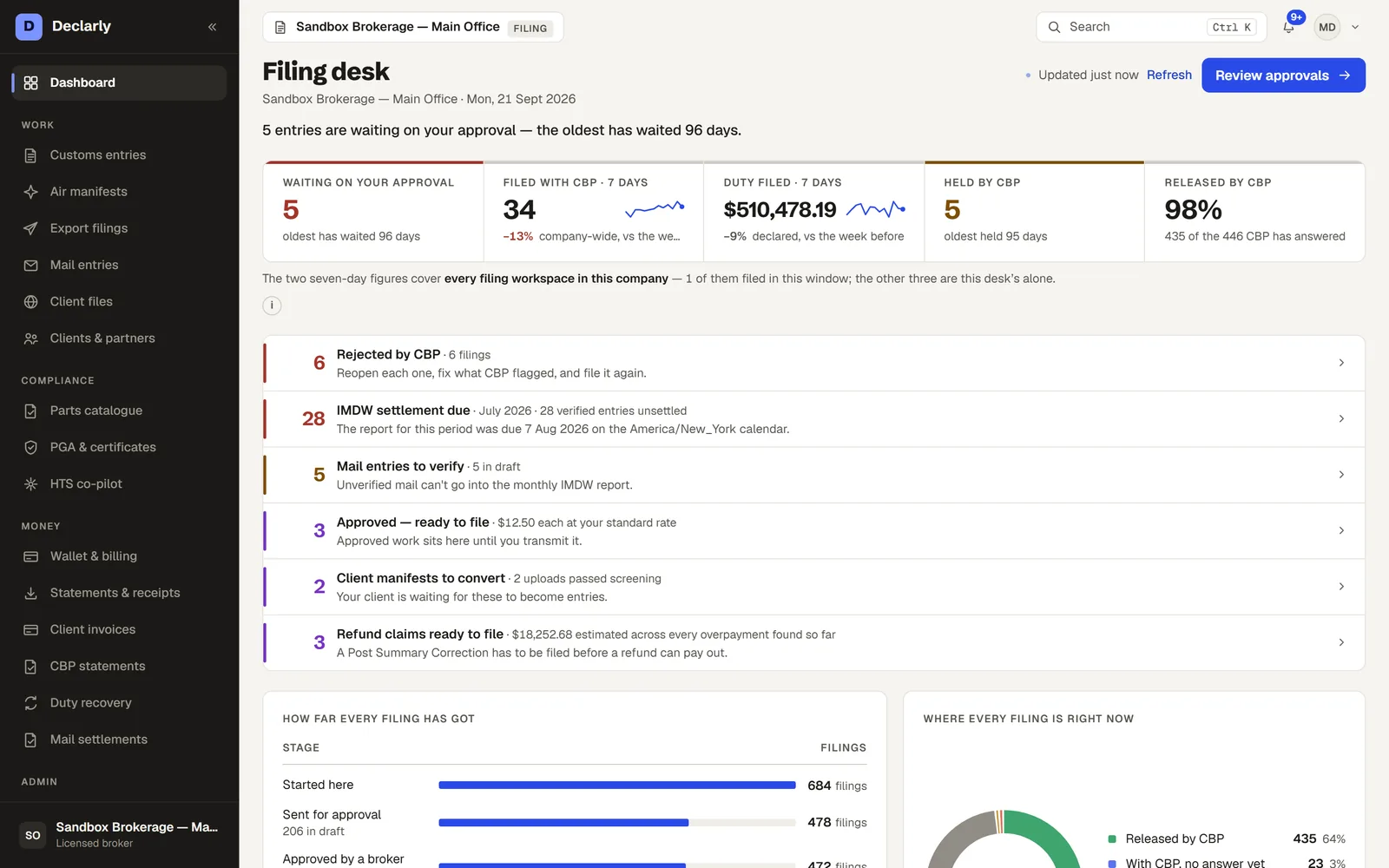Click the Client files globe icon
This screenshot has height=868, width=1389.
click(x=30, y=301)
